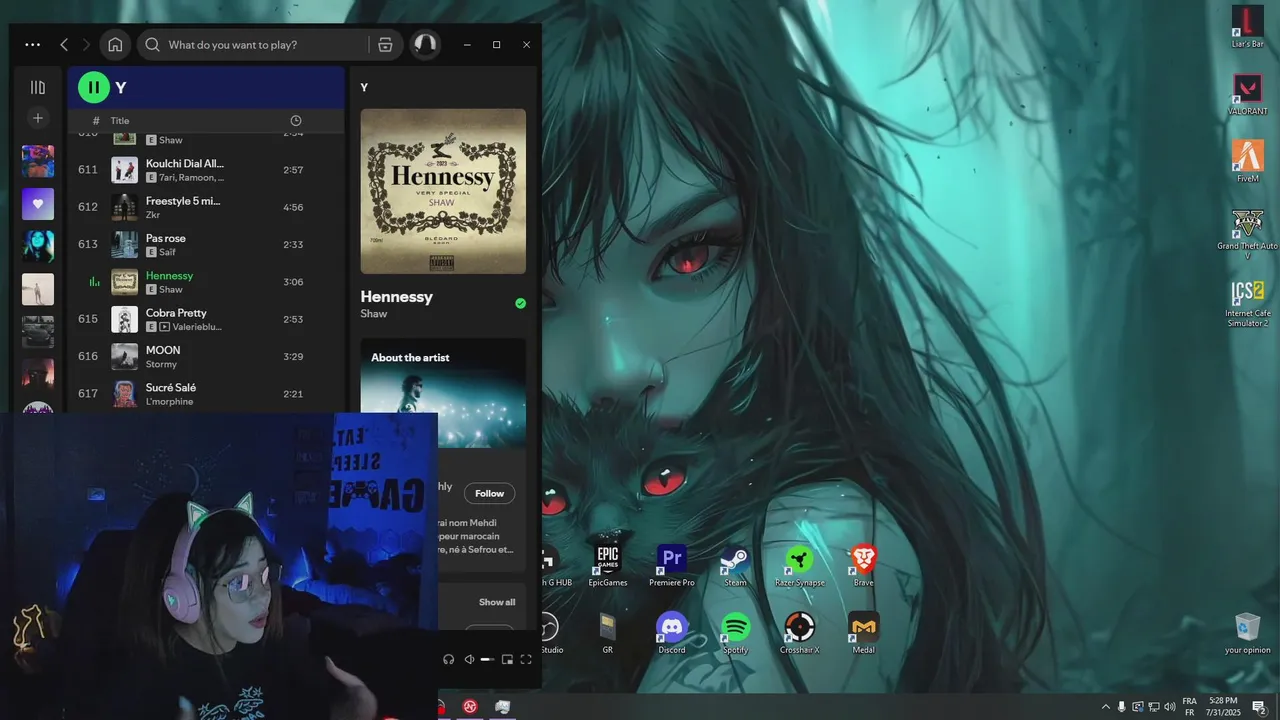Open the "your opinion" recycle bin

1248,633
